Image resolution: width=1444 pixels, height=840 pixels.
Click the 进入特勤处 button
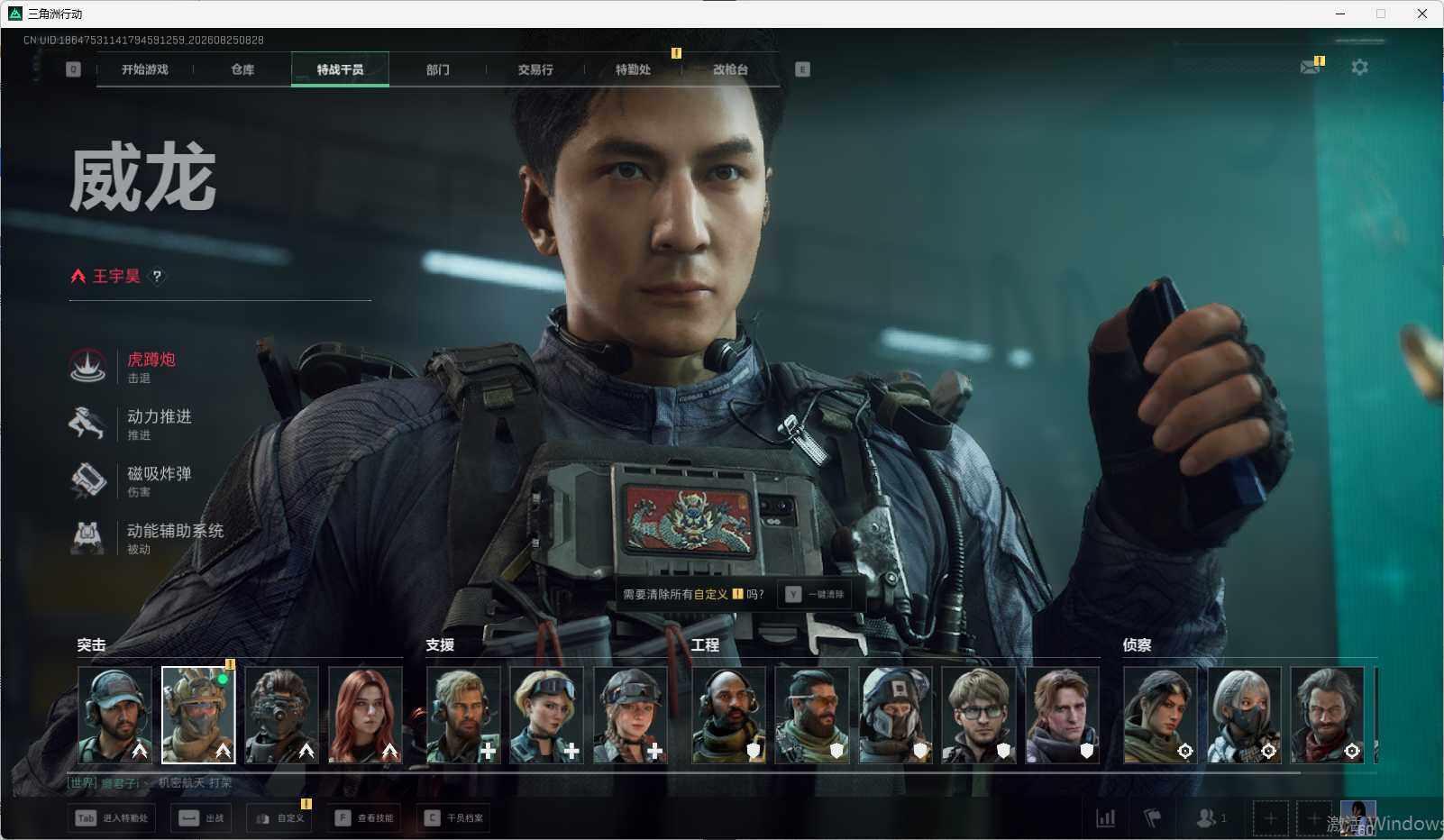click(112, 818)
